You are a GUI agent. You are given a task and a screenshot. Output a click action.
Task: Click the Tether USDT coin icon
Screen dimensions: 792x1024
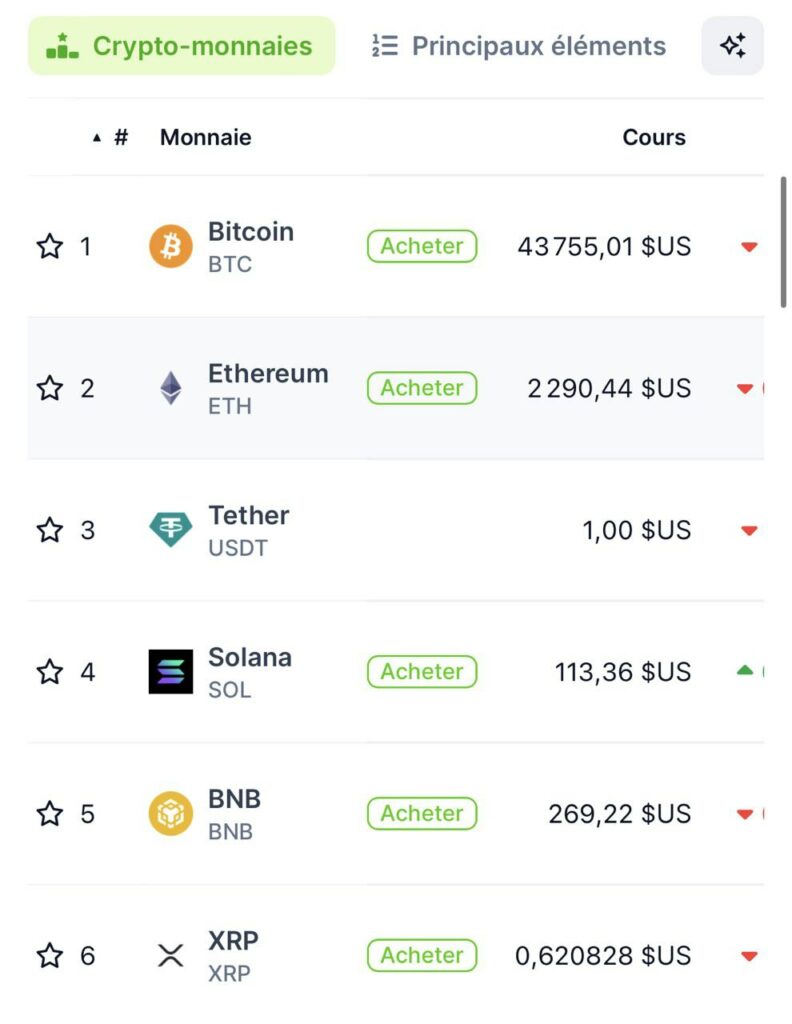173,530
